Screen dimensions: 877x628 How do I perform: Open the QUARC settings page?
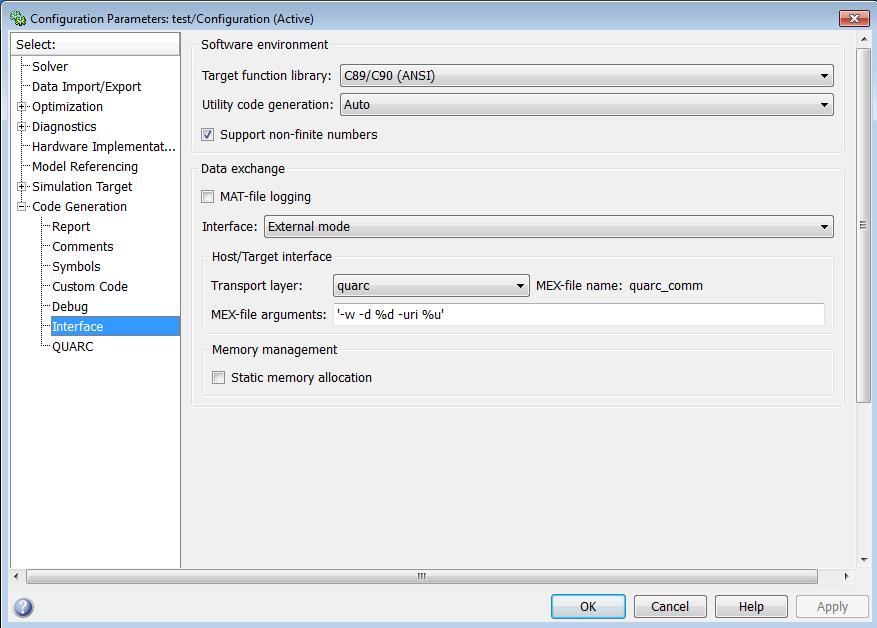[x=71, y=346]
